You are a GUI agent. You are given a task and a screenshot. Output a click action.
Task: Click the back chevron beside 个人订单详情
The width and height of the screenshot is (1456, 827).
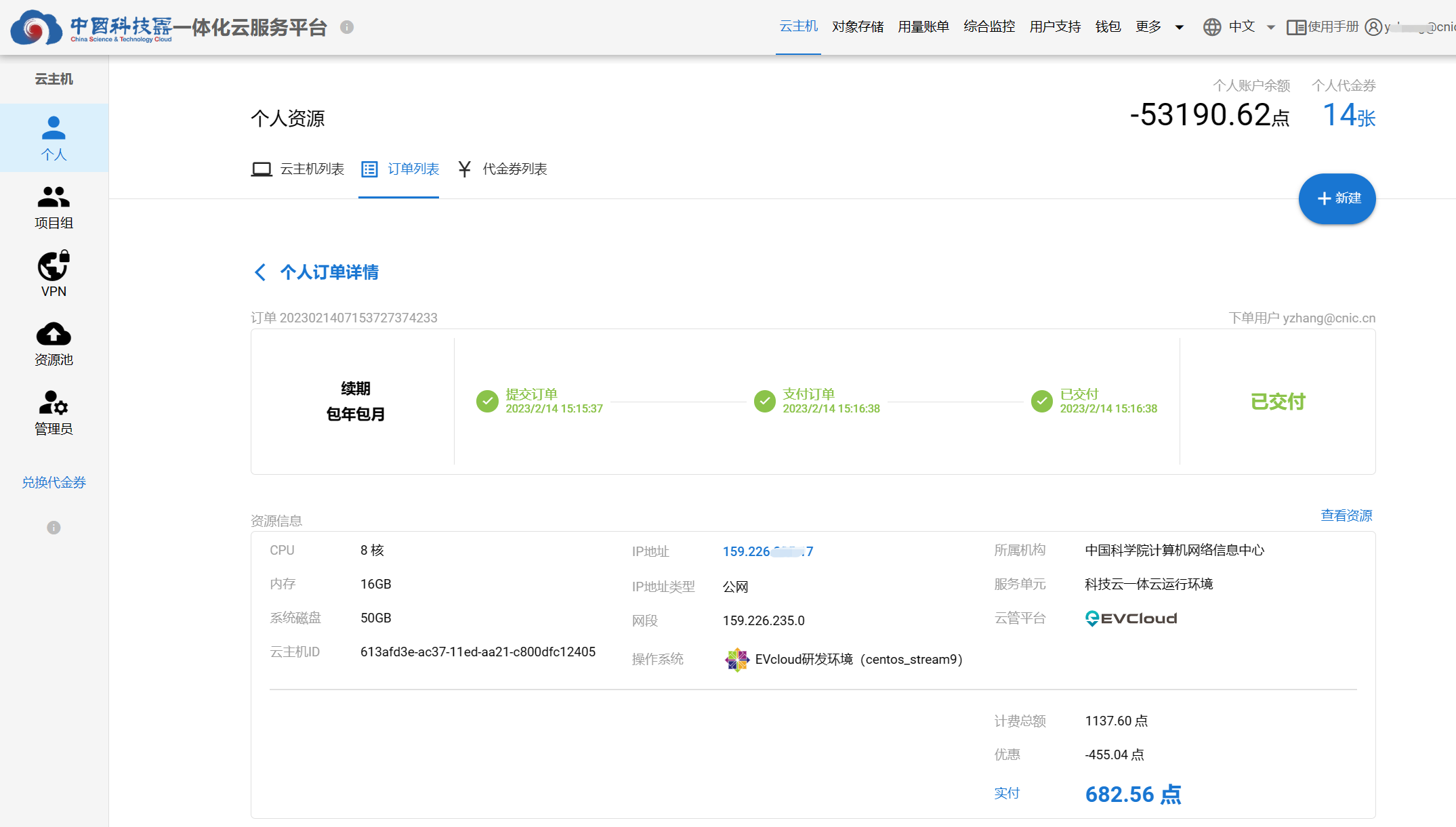coord(260,272)
